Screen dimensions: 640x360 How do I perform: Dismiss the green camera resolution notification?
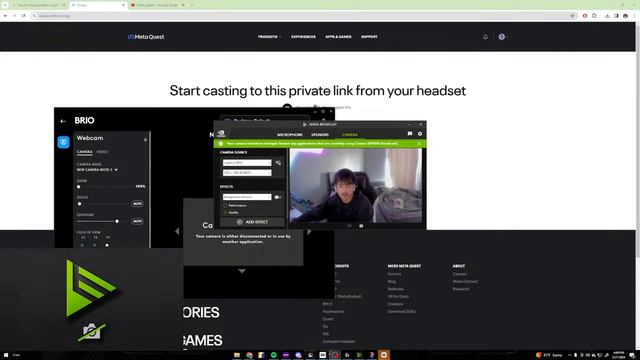coord(419,144)
